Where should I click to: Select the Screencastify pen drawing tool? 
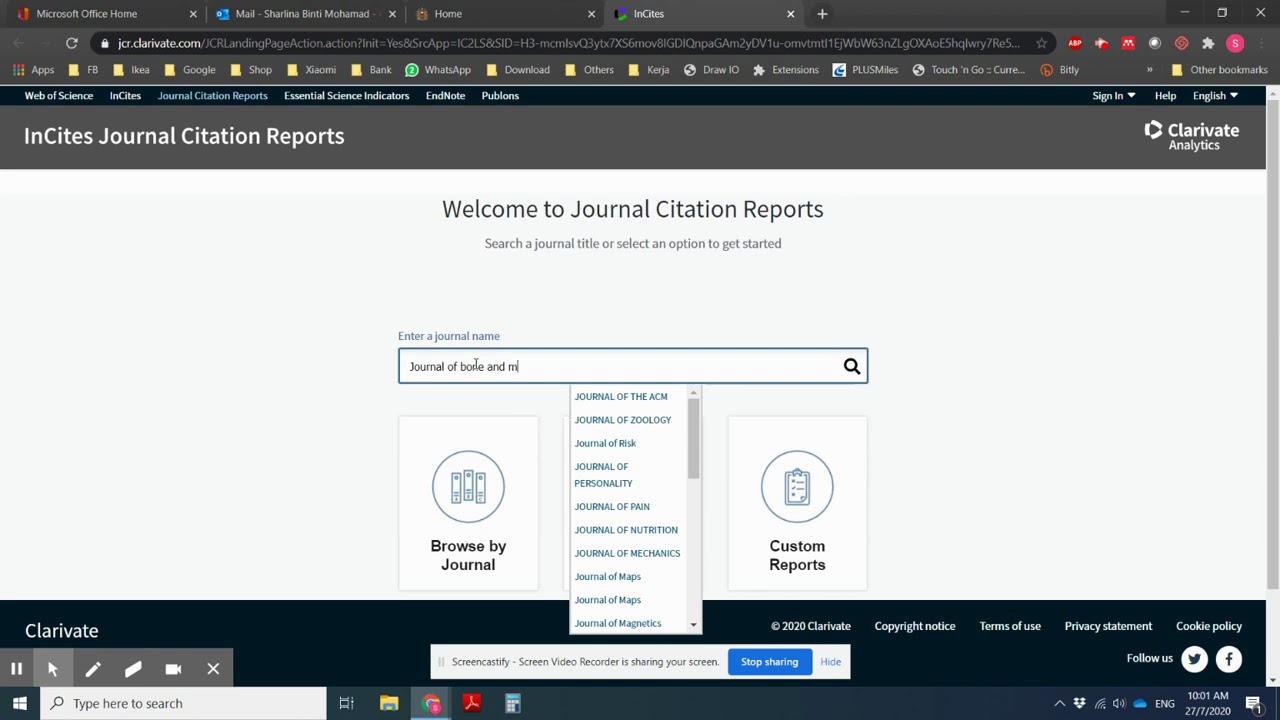[93, 669]
